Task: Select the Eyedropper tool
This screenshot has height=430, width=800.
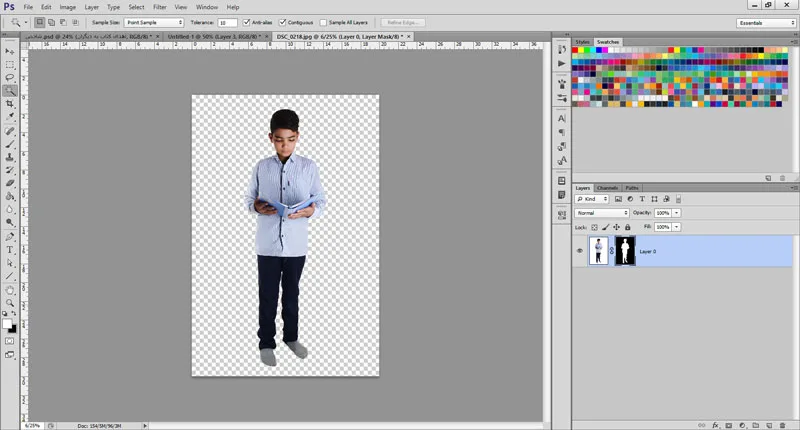Action: point(10,117)
